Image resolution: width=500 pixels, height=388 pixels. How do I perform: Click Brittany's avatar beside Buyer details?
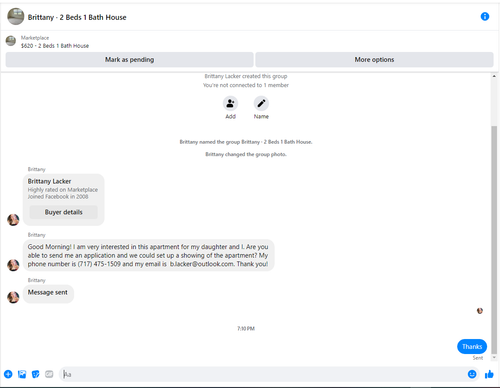(13, 220)
